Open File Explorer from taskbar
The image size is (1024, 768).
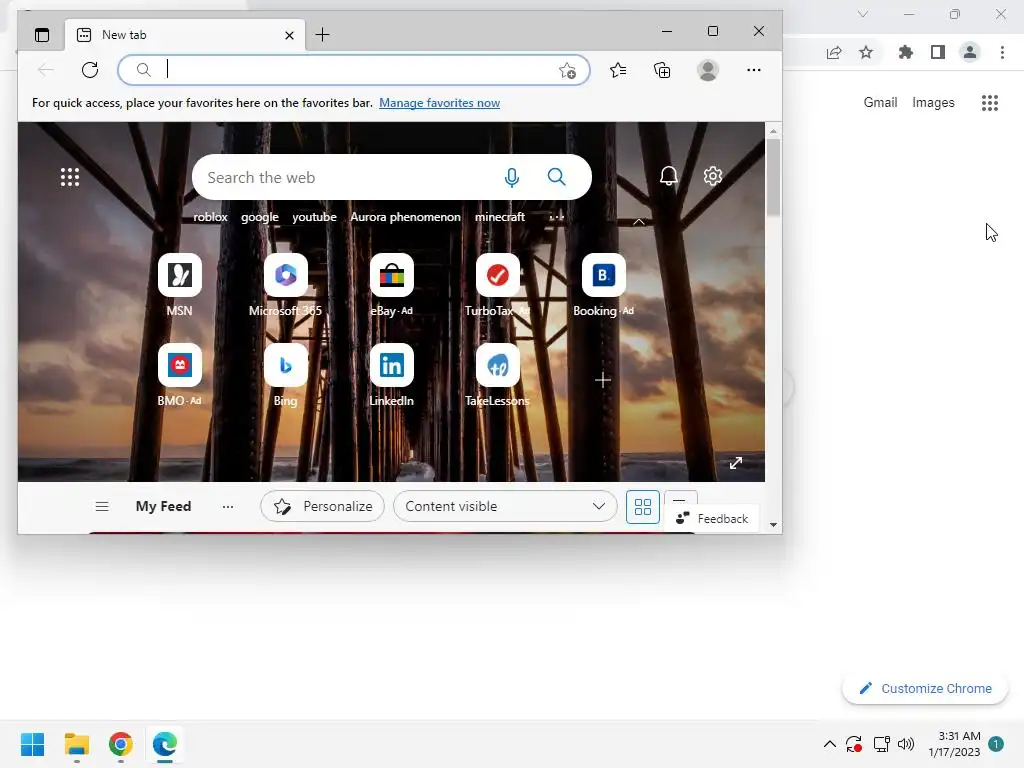(x=77, y=744)
